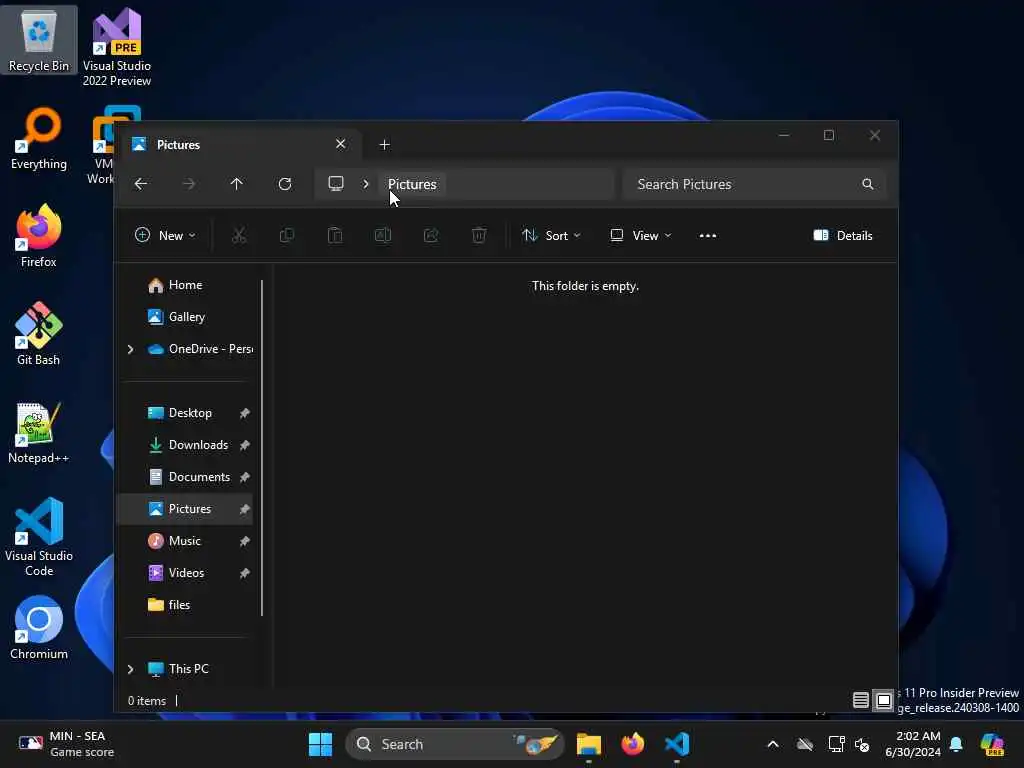Image resolution: width=1024 pixels, height=768 pixels.
Task: Open notifications bell in taskbar
Action: click(956, 744)
